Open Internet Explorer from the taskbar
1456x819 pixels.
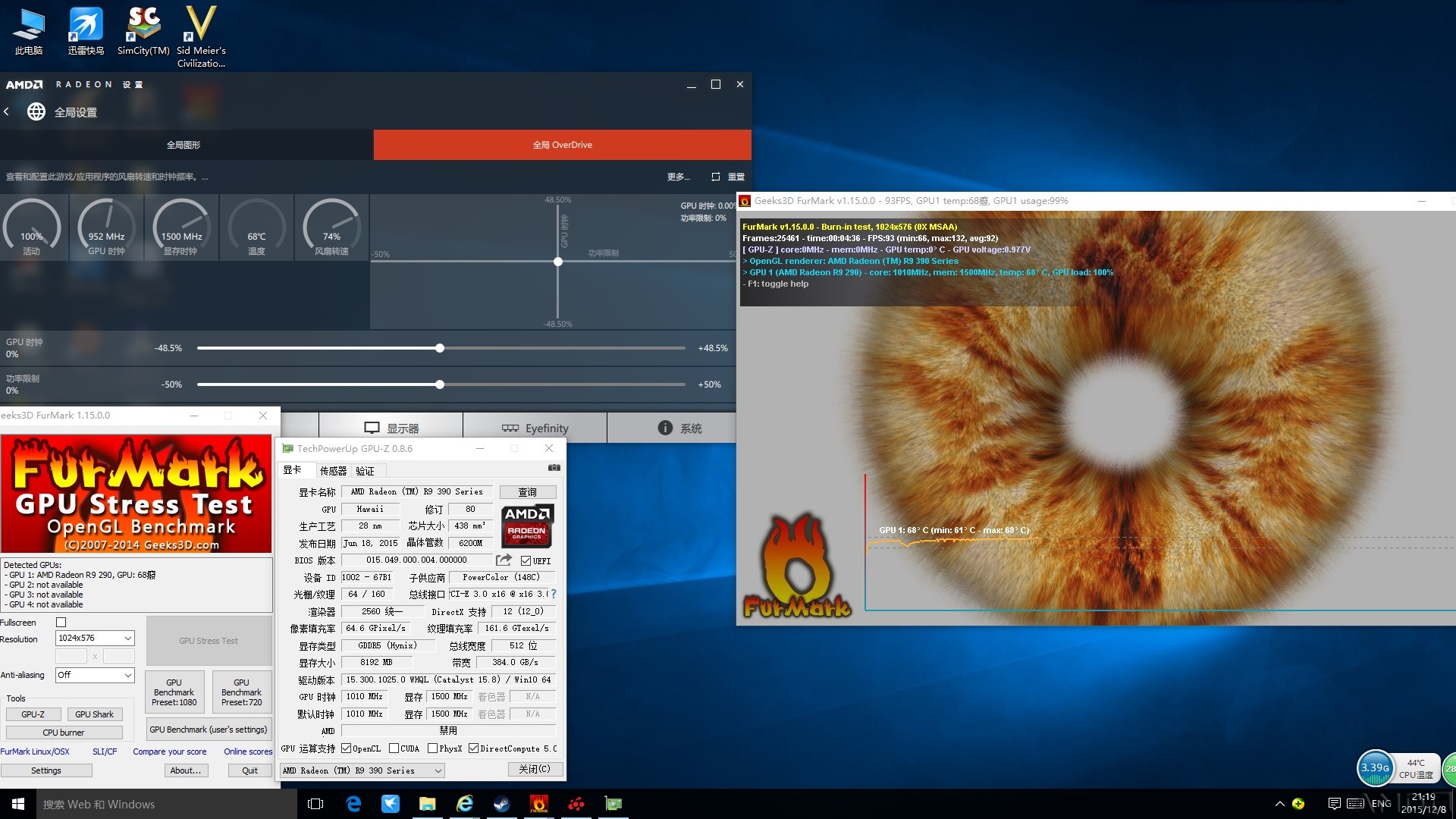[x=465, y=804]
